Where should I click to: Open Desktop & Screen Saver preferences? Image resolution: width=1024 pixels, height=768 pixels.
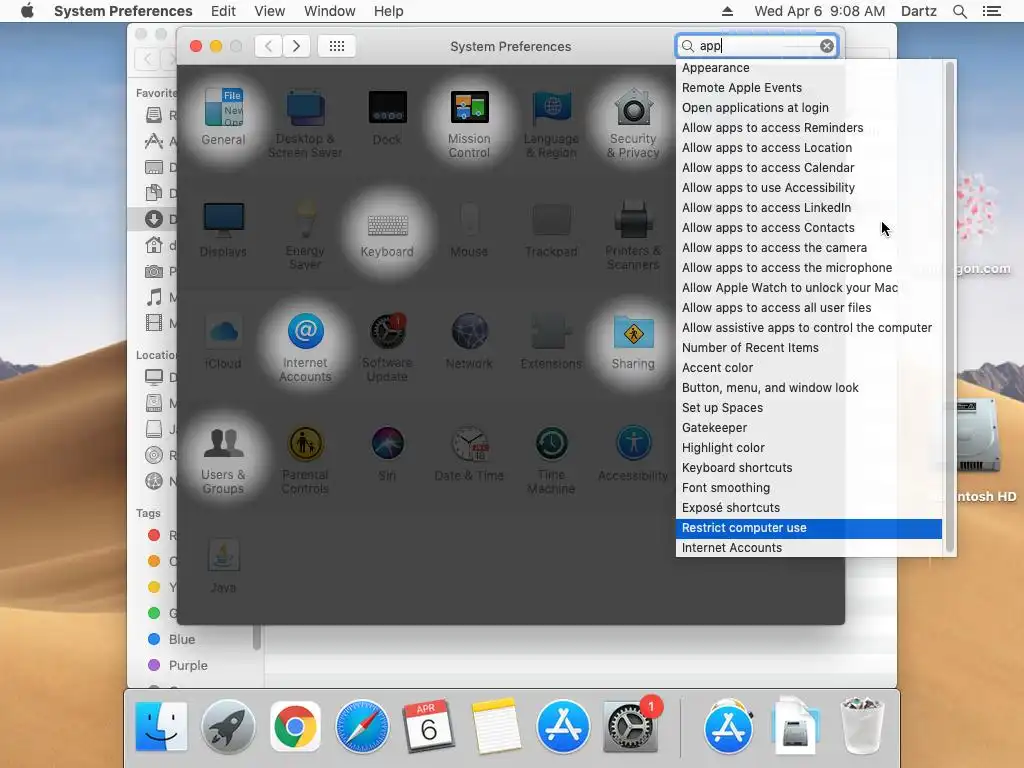coord(305,123)
